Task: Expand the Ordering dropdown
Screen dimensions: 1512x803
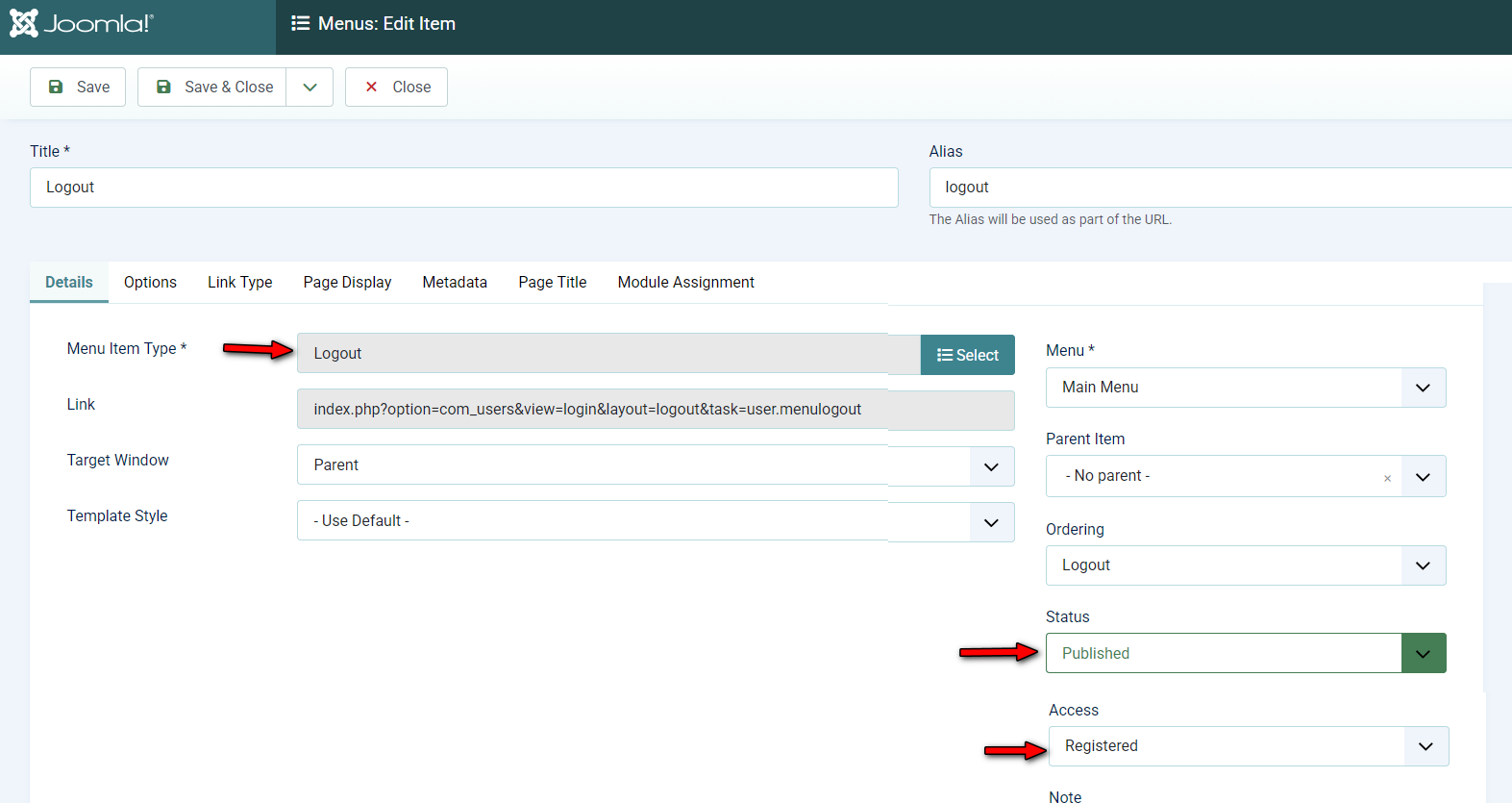Action: pyautogui.click(x=1245, y=565)
